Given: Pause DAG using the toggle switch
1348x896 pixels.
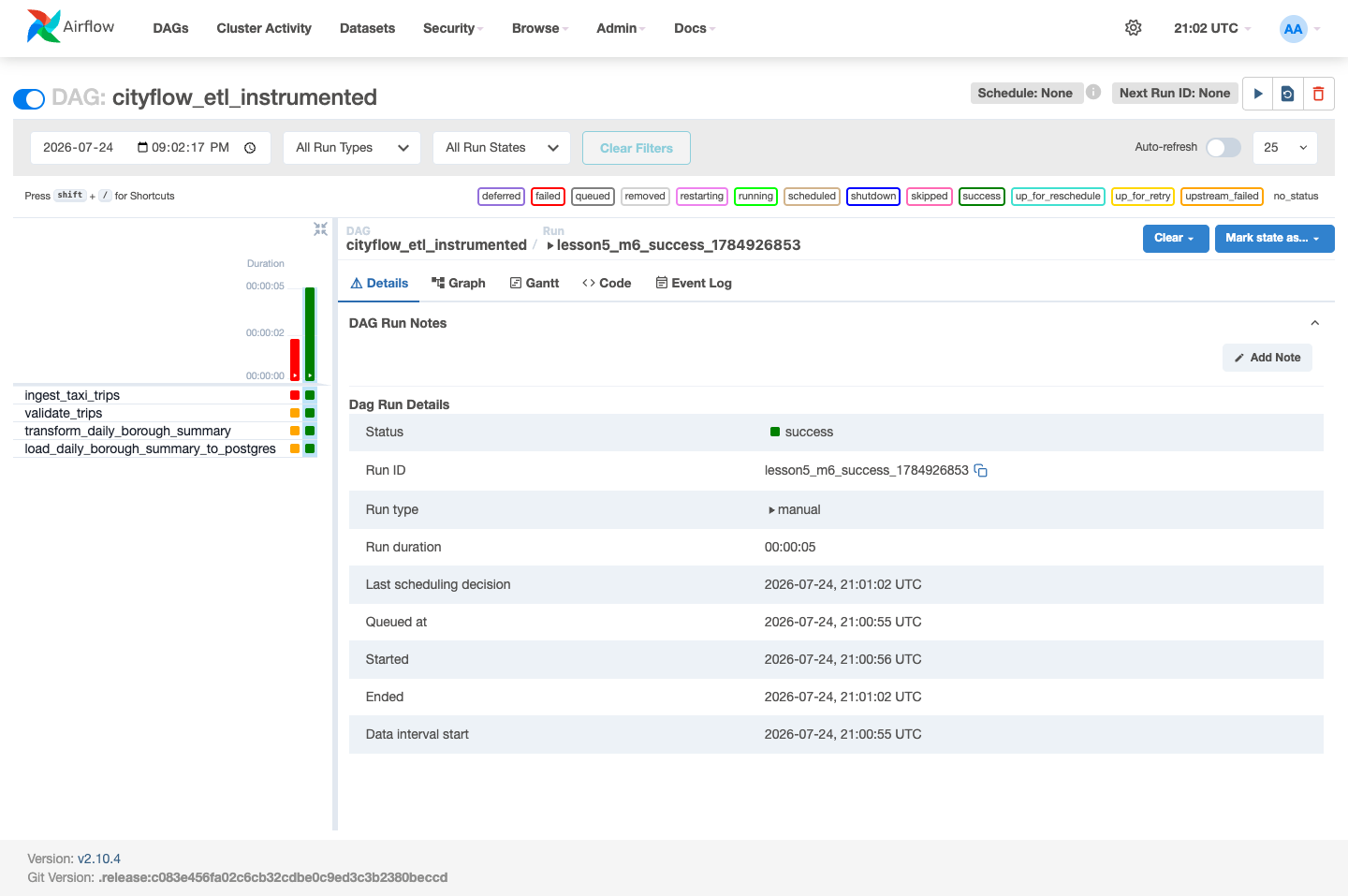Looking at the screenshot, I should (29, 98).
